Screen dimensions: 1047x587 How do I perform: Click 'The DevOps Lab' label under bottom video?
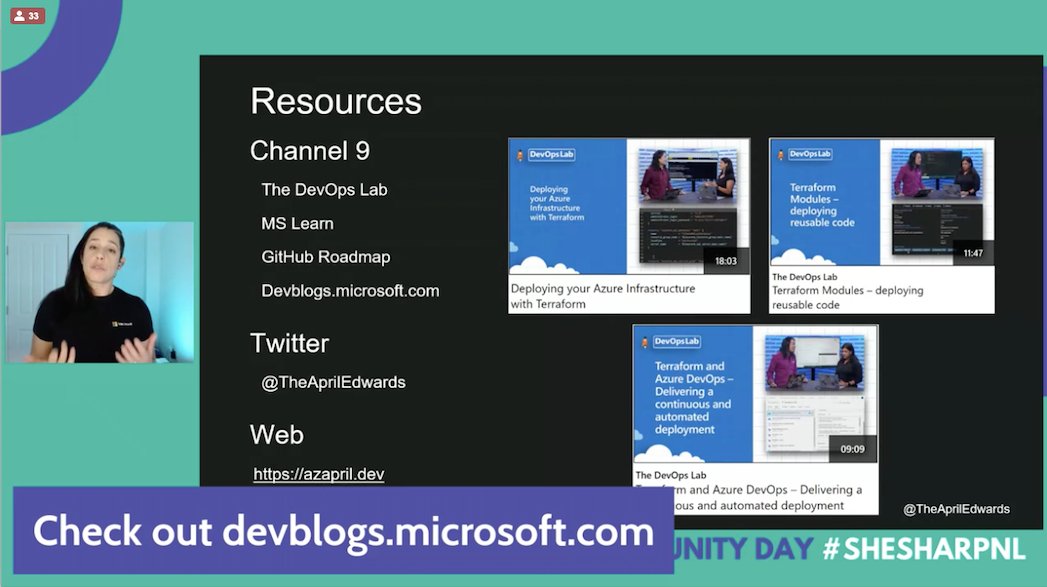click(x=671, y=475)
